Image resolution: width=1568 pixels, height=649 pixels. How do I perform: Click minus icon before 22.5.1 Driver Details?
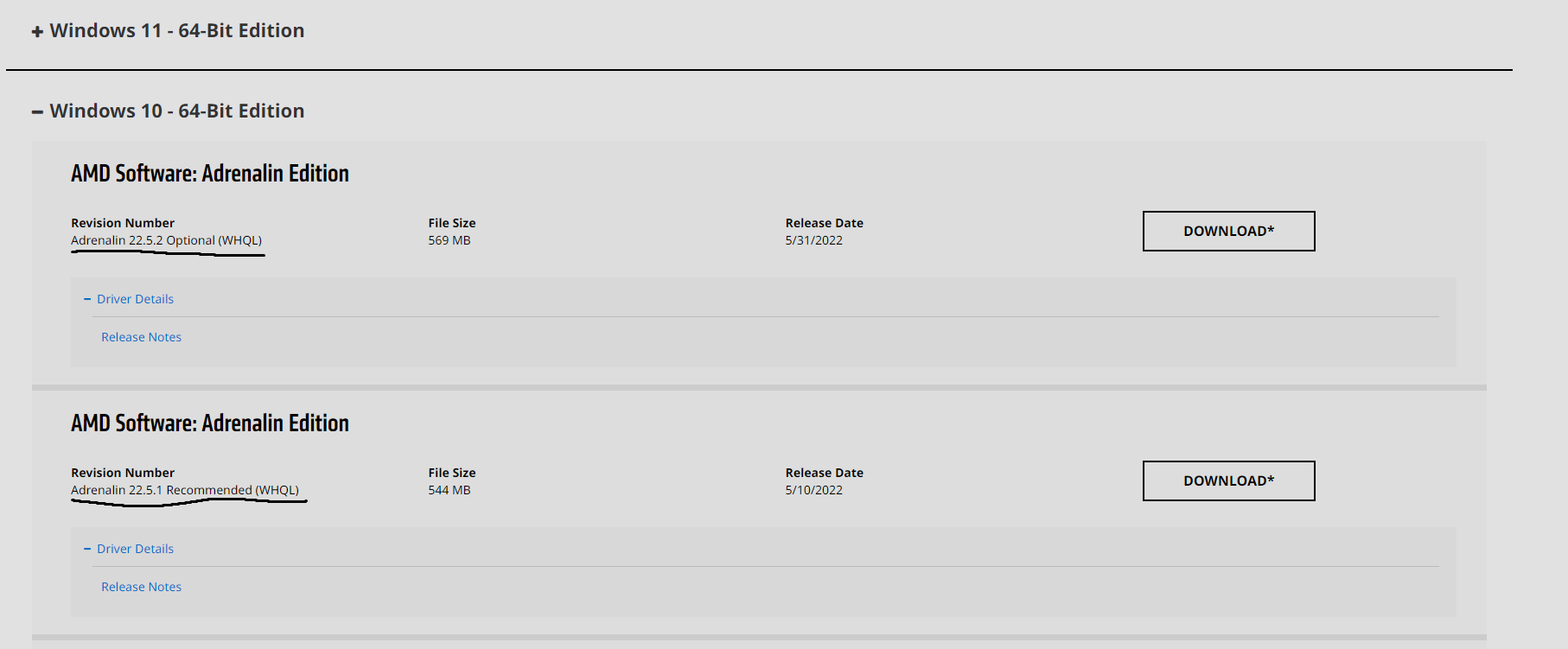coord(87,549)
